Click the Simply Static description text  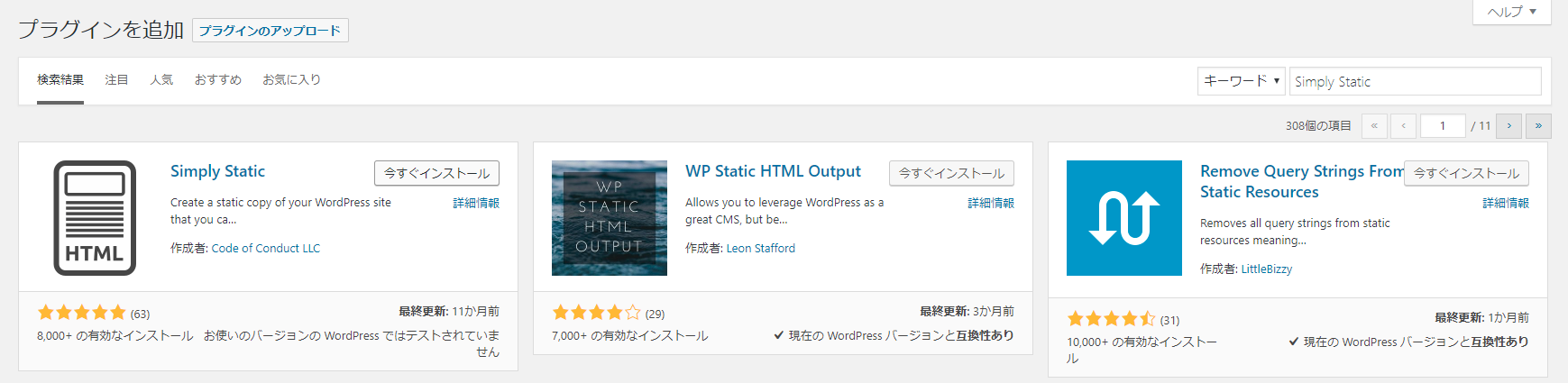[x=280, y=211]
